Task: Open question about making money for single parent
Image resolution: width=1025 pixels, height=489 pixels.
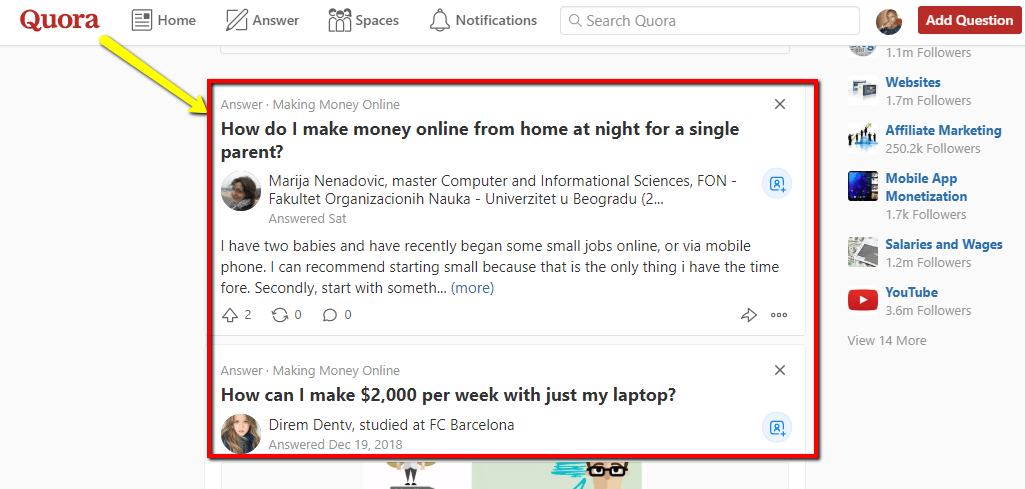Action: pyautogui.click(x=480, y=141)
